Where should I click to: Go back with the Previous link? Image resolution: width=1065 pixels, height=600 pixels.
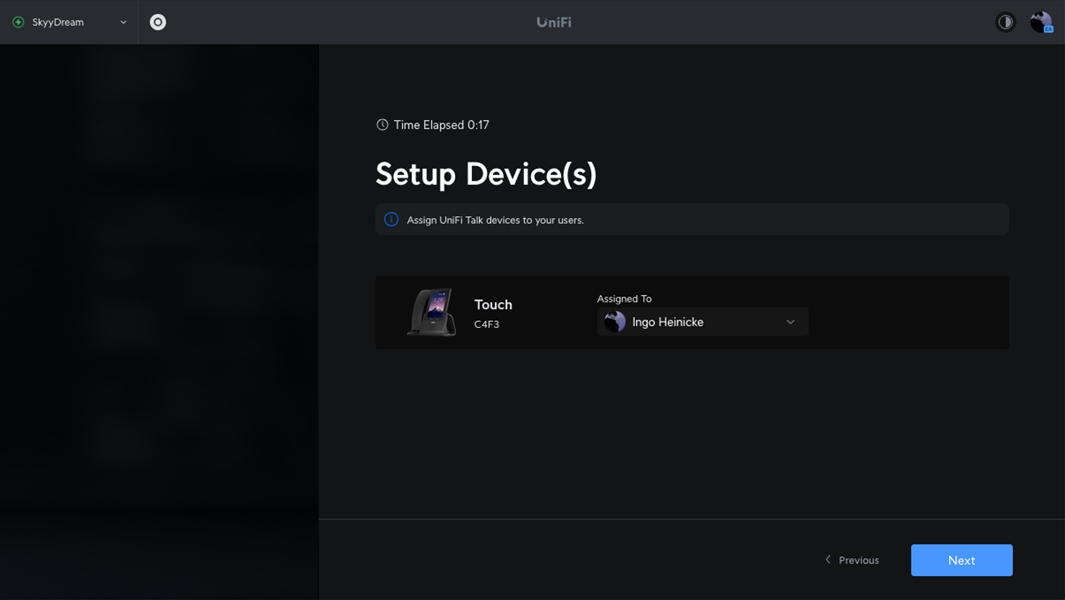pos(852,560)
